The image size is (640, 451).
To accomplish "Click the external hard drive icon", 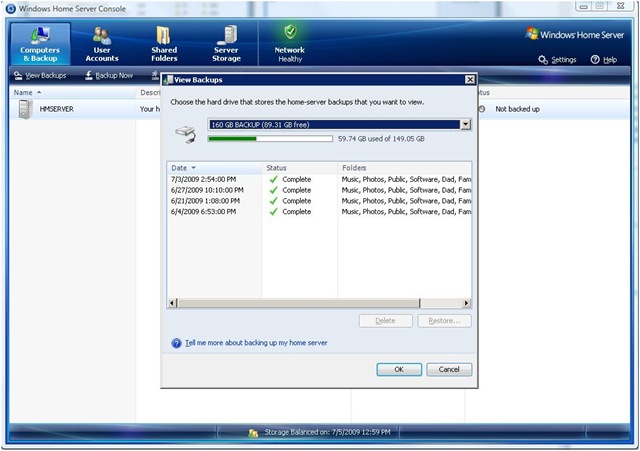I will (186, 134).
